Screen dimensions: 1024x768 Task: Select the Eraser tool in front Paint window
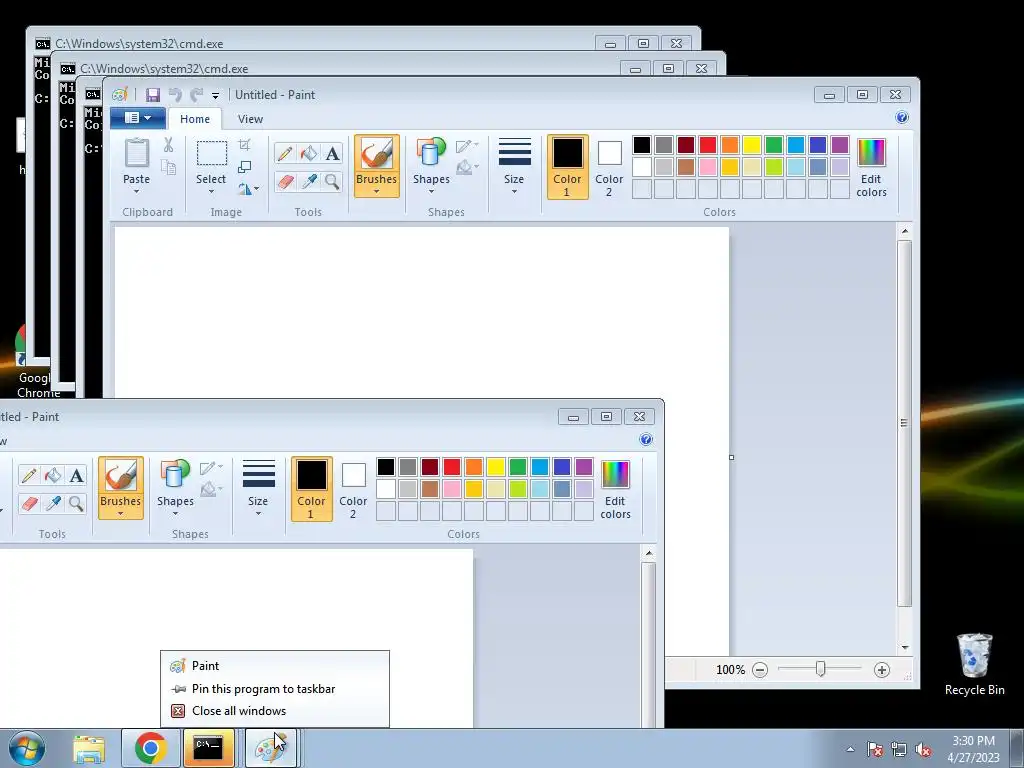pyautogui.click(x=29, y=504)
